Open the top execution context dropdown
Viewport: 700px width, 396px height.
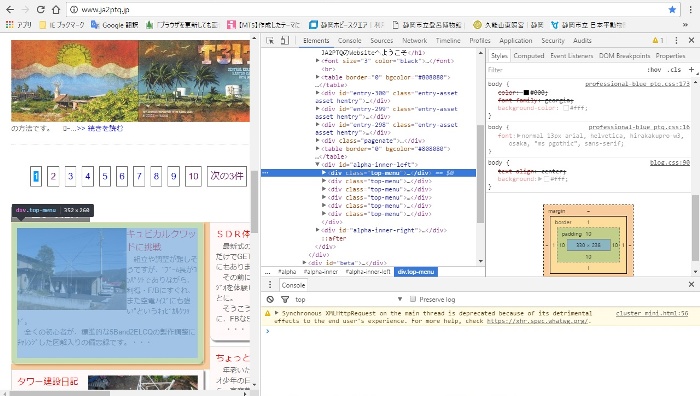pos(348,300)
